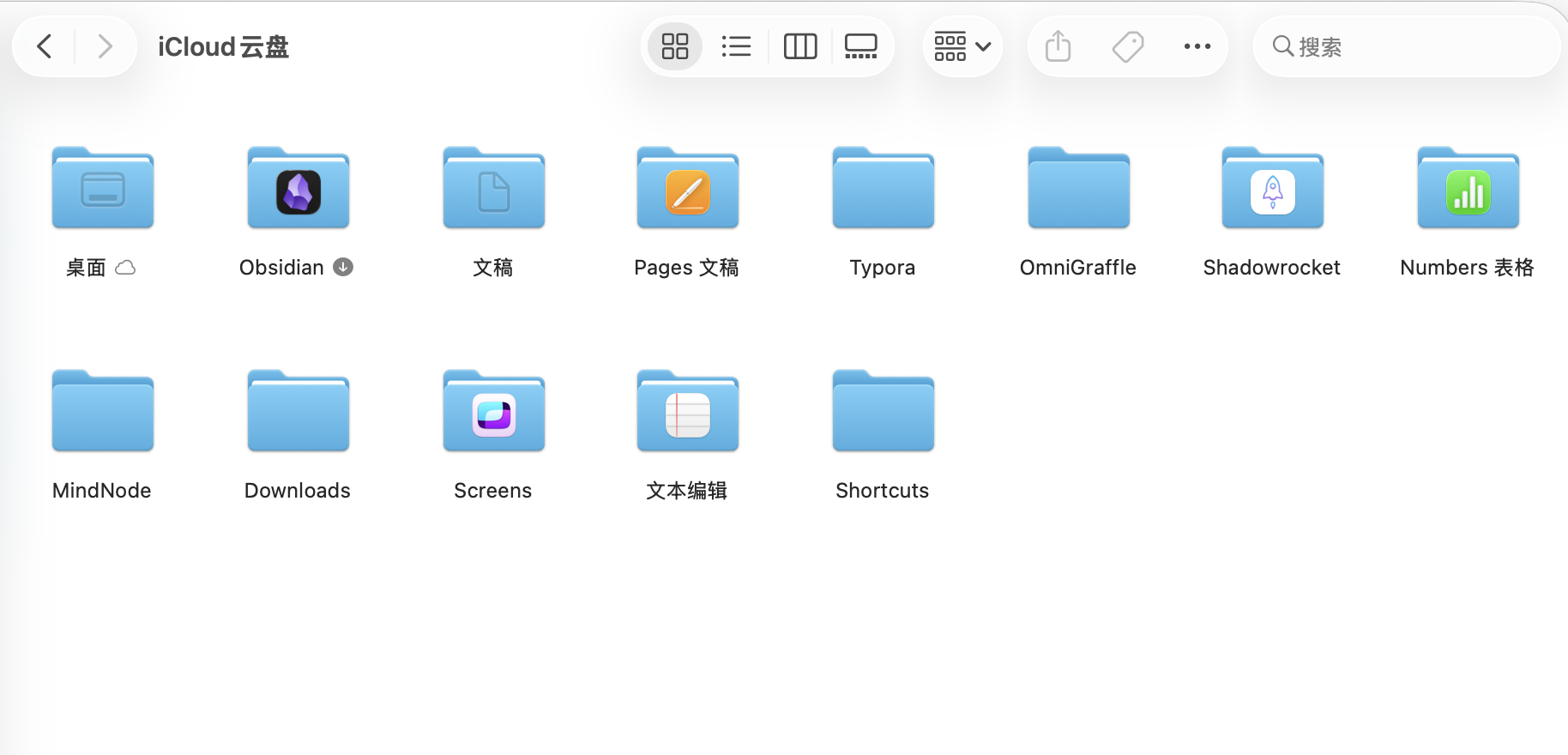Select the OmniGraffle folder icon
The width and height of the screenshot is (1568, 755).
coord(1079,188)
